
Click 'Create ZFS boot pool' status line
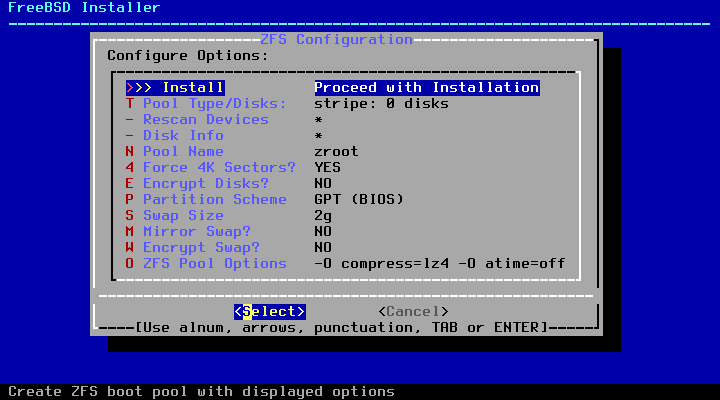[201, 391]
